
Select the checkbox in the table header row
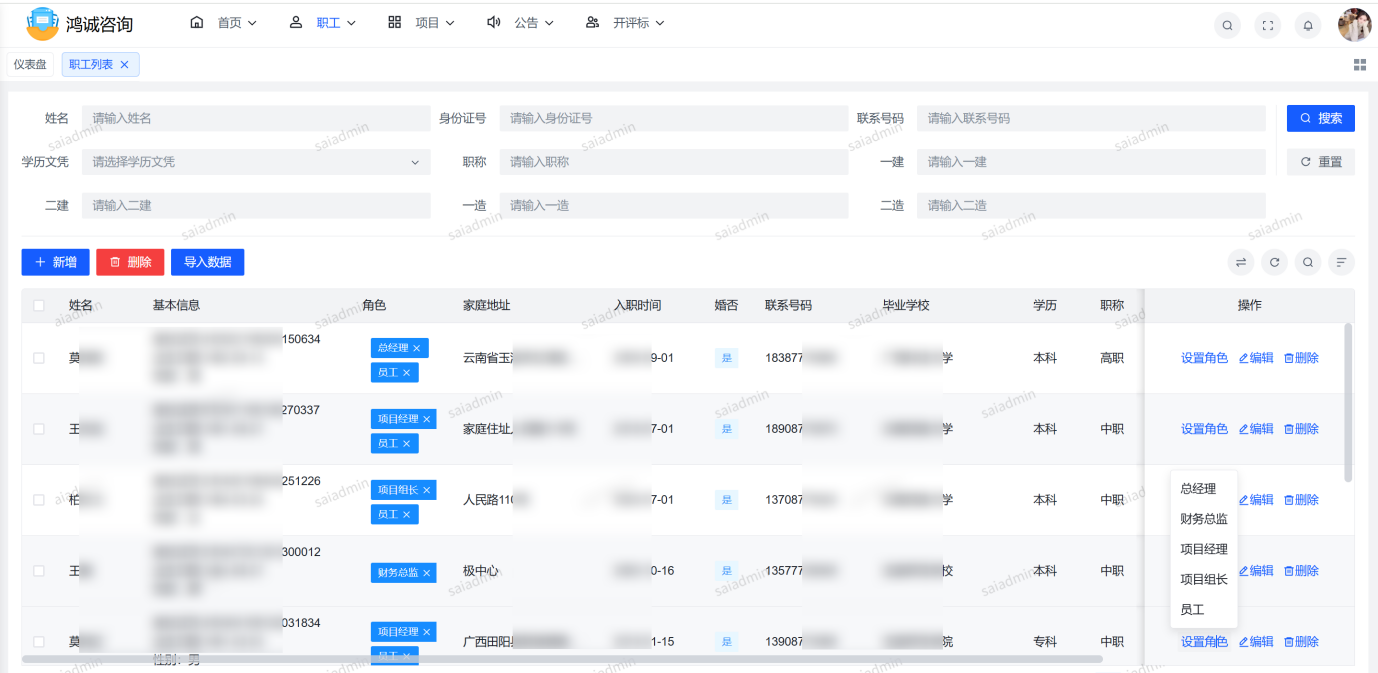coord(39,305)
